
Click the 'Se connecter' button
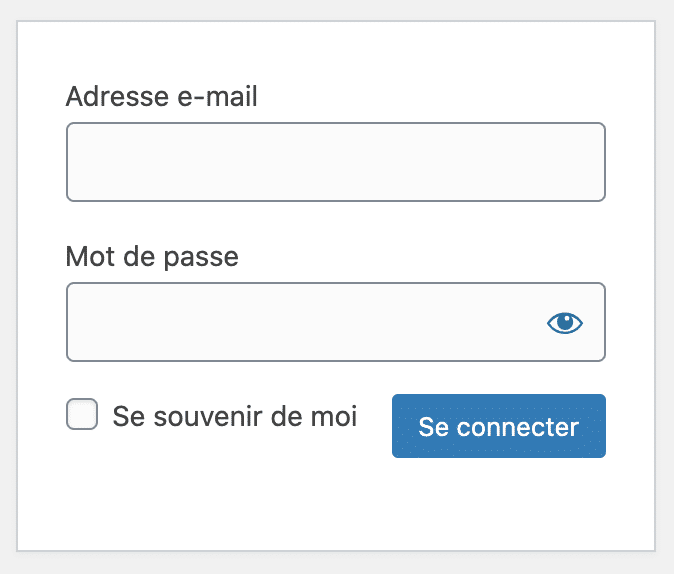pyautogui.click(x=499, y=426)
